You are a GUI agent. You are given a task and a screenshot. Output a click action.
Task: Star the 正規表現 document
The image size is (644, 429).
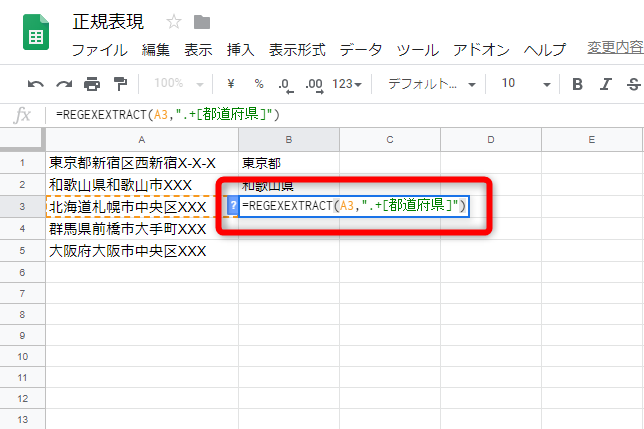[x=174, y=22]
